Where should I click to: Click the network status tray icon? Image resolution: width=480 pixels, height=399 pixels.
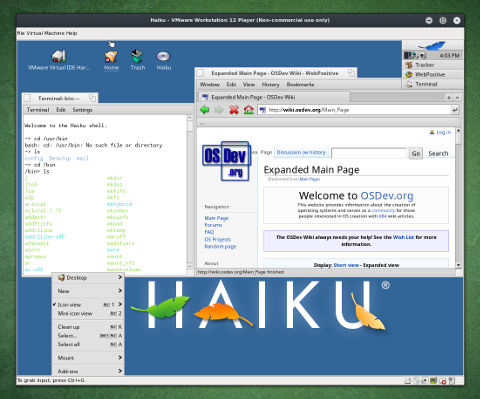point(415,55)
